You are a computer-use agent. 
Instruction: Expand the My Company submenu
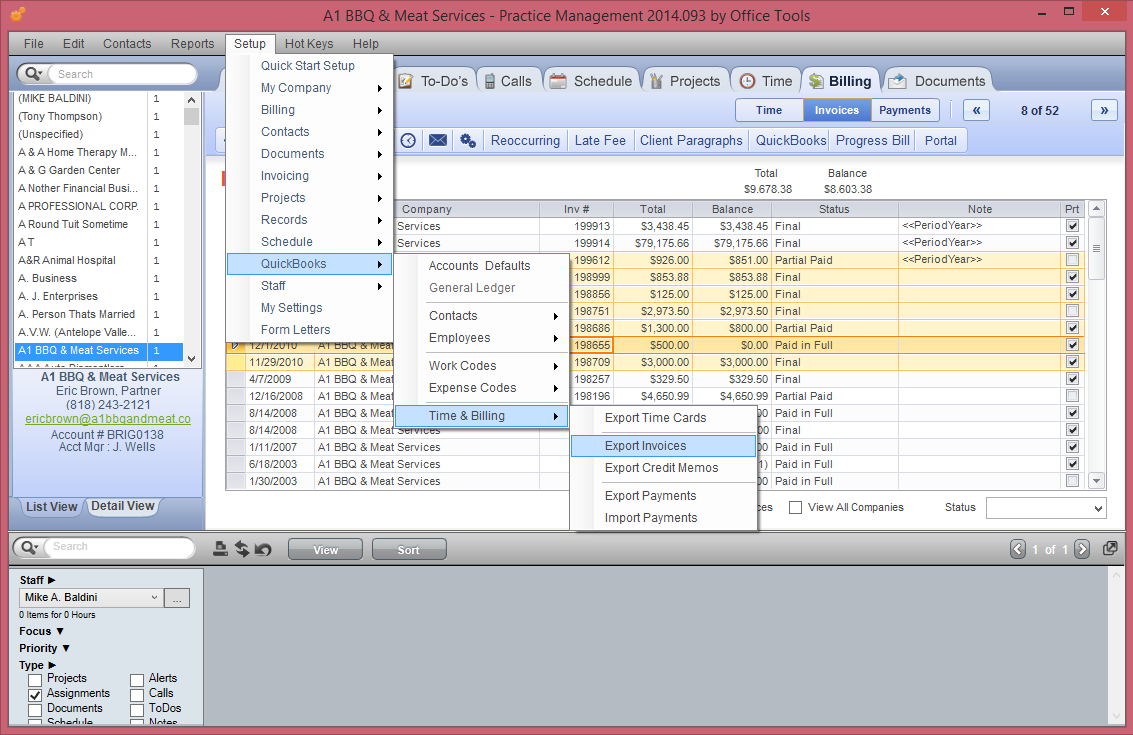pos(310,88)
